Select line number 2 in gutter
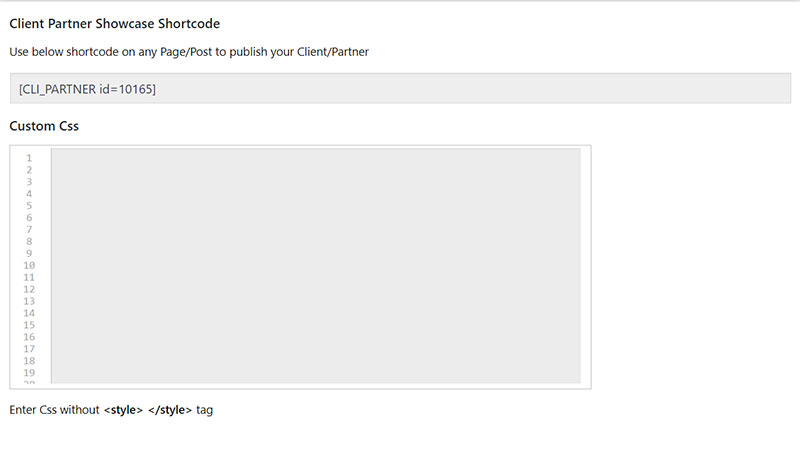This screenshot has height=453, width=800. click(29, 170)
